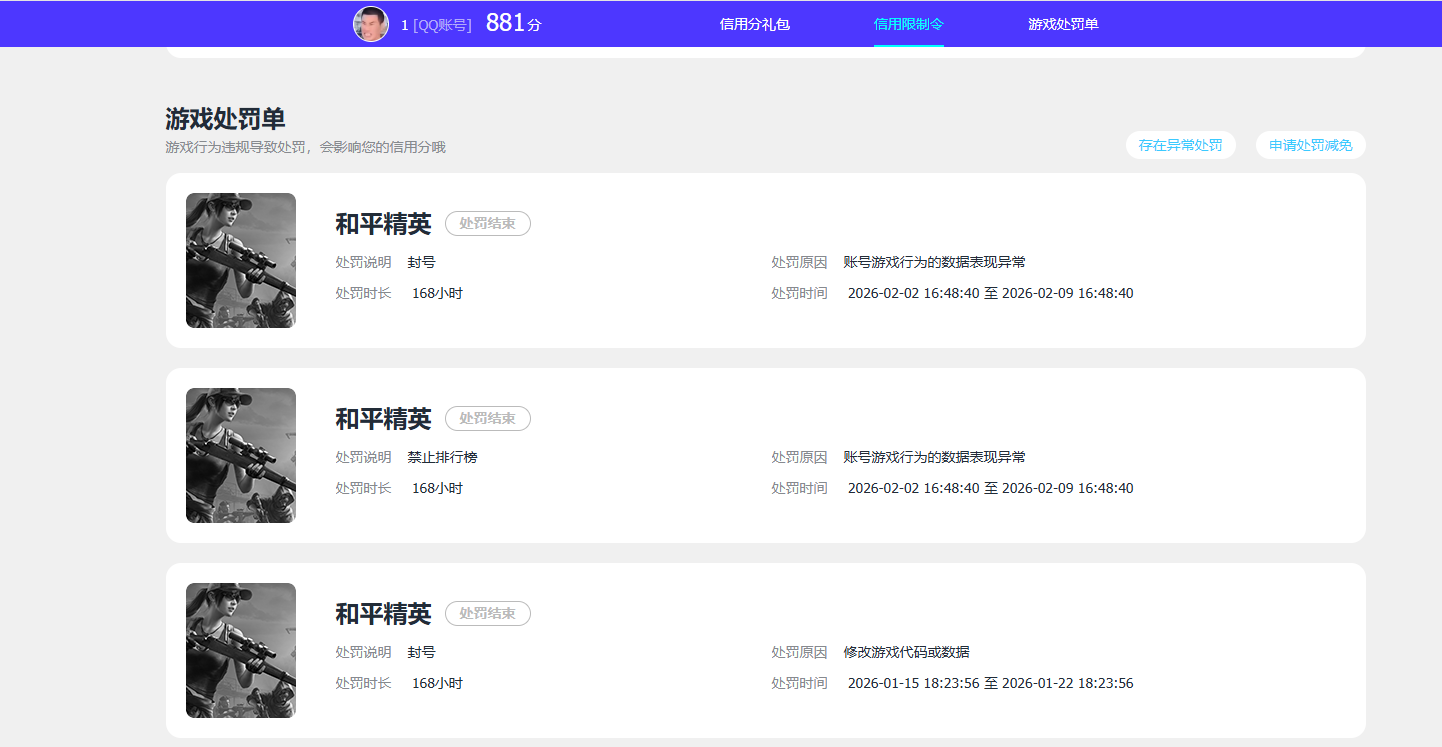Click 和平精英 title on the 禁止排行榜 card
The width and height of the screenshot is (1442, 747).
click(383, 419)
